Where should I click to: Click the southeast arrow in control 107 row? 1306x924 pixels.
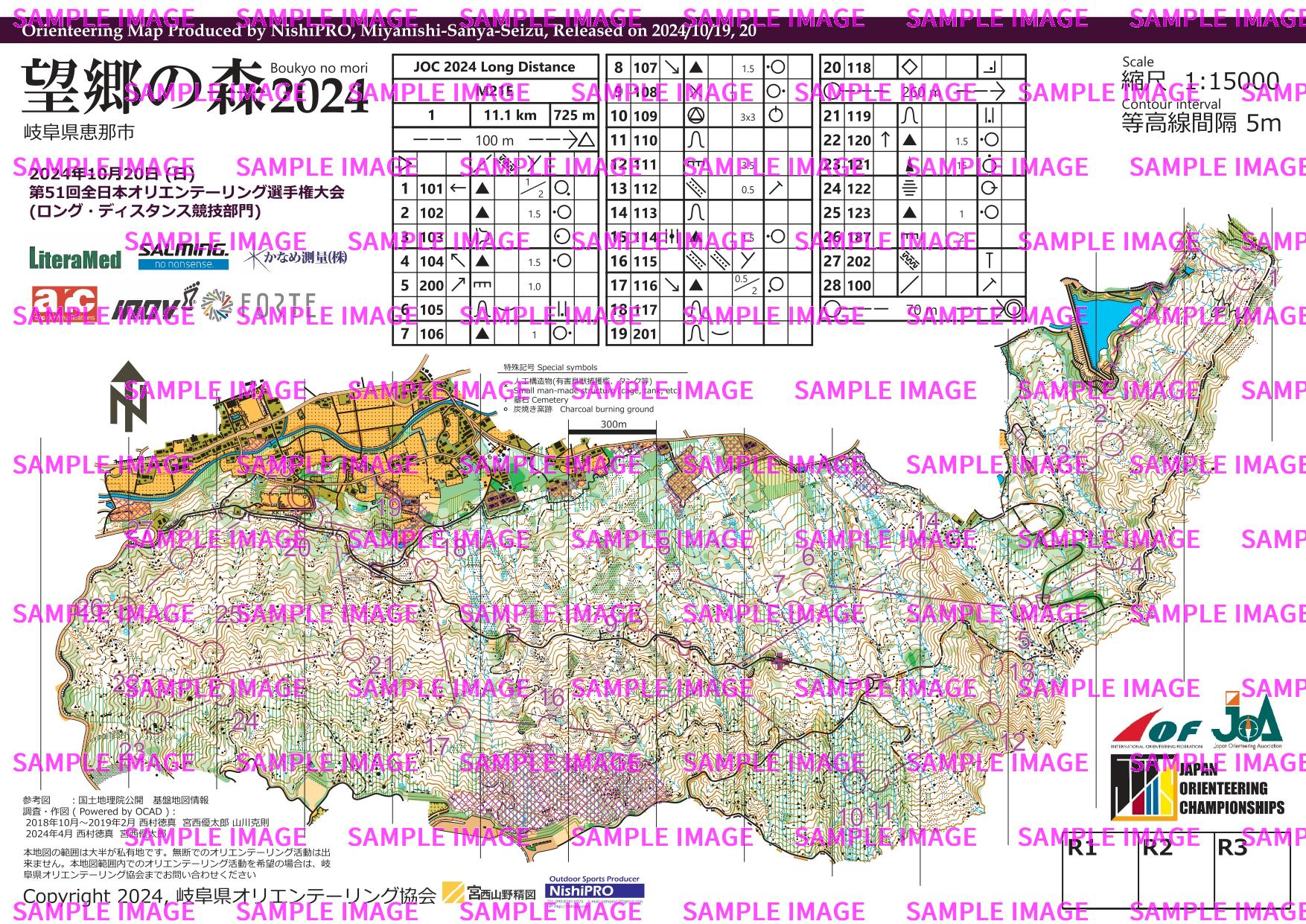(x=672, y=67)
